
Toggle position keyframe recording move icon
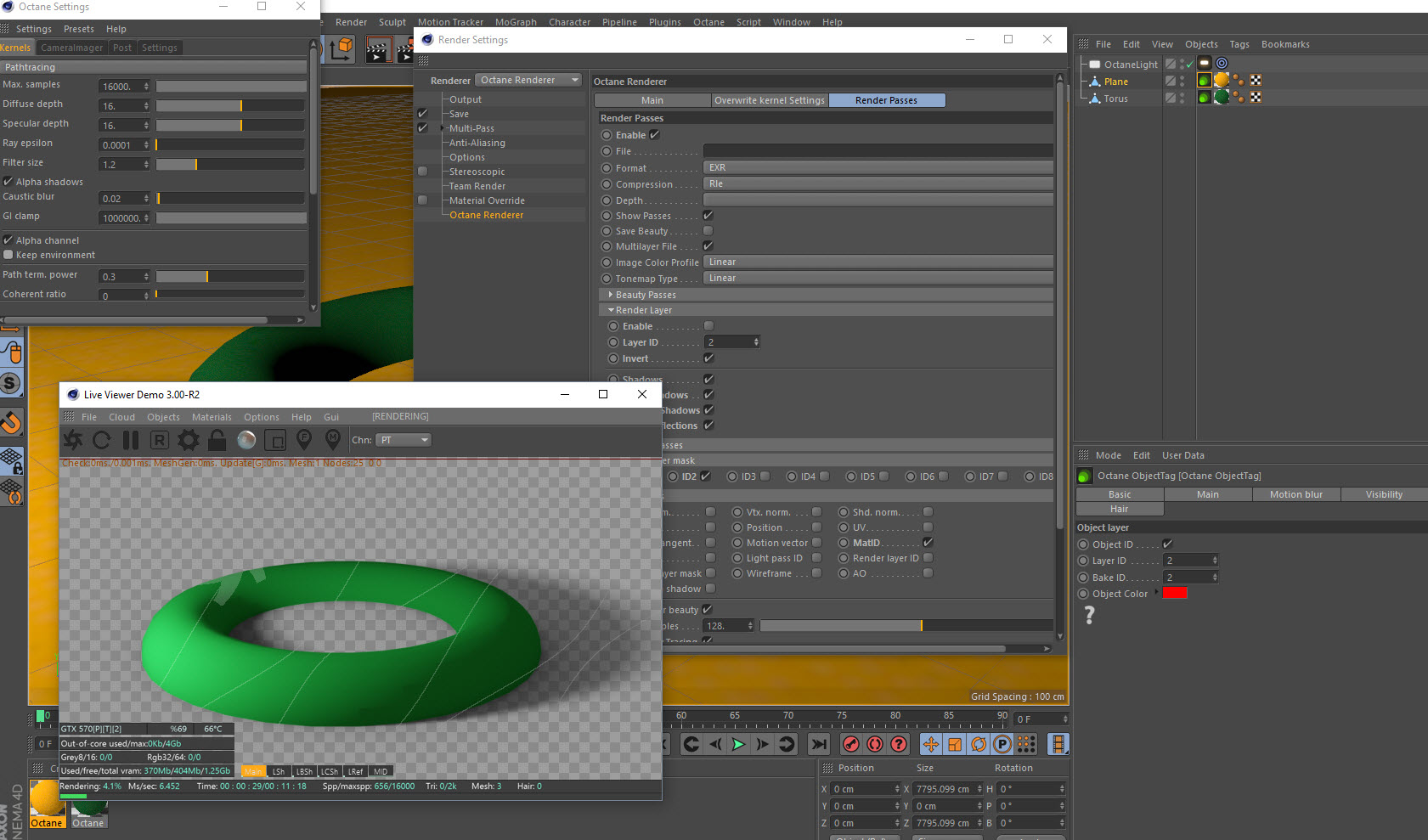pos(931,745)
